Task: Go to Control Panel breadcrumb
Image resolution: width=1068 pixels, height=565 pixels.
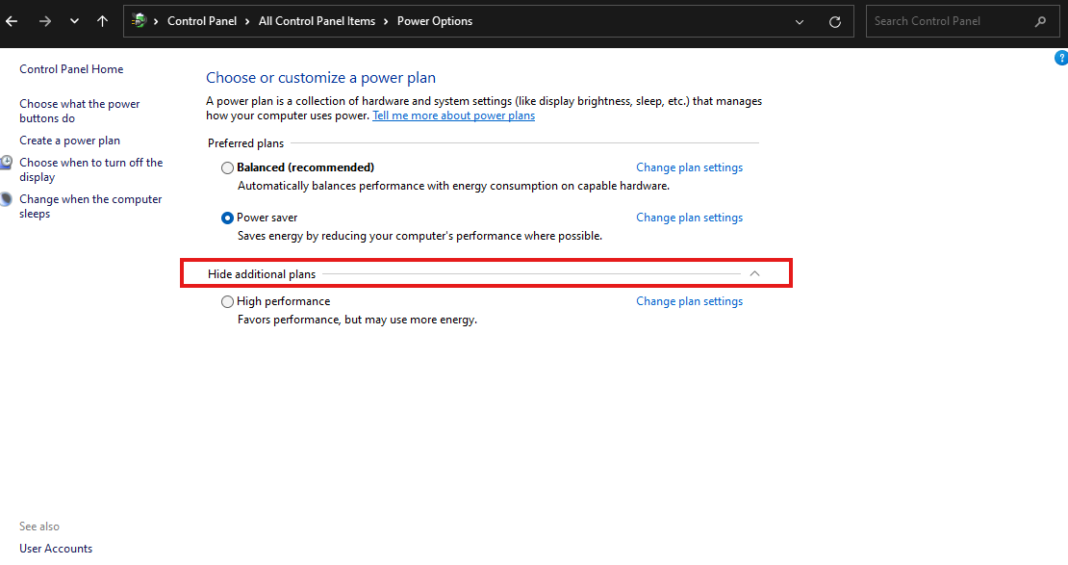Action: tap(202, 21)
